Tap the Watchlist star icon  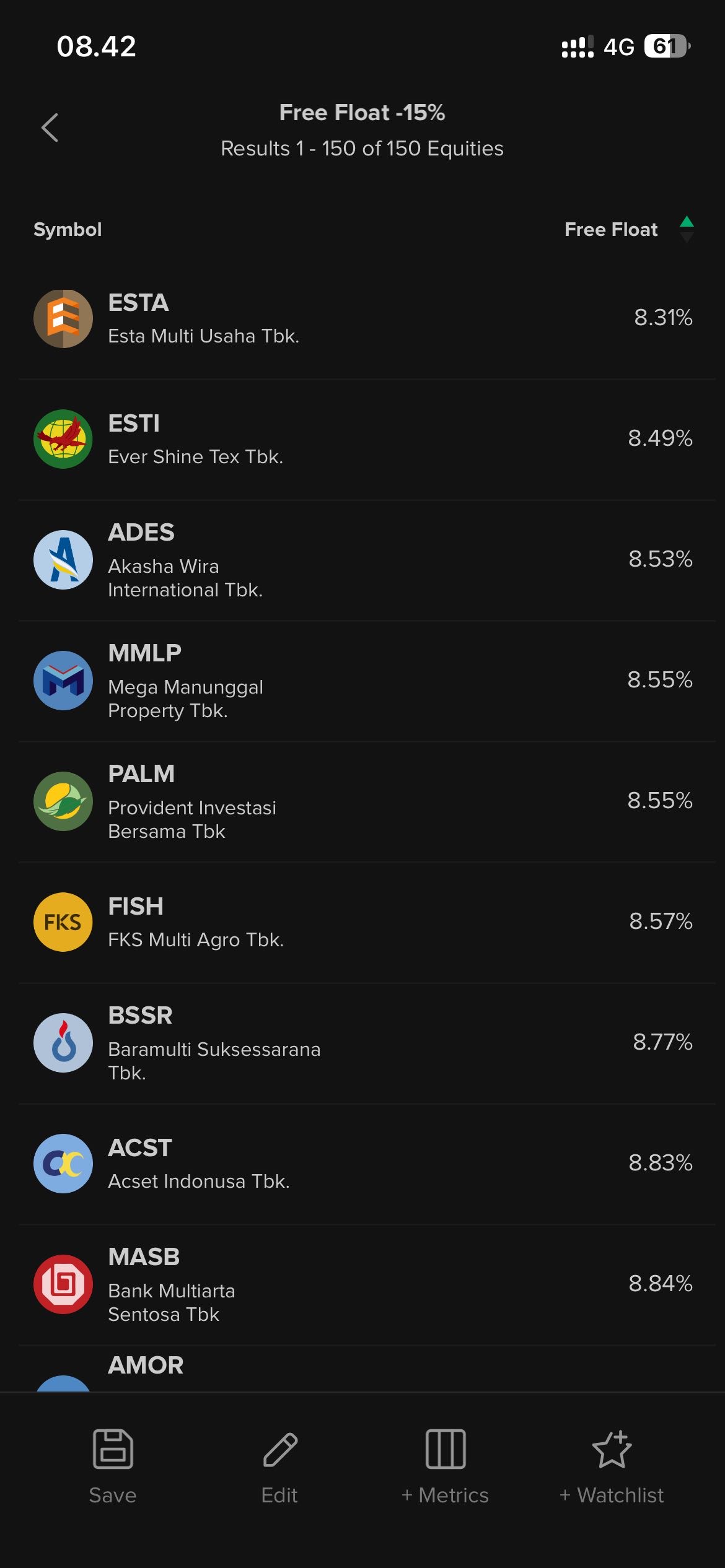coord(612,1449)
